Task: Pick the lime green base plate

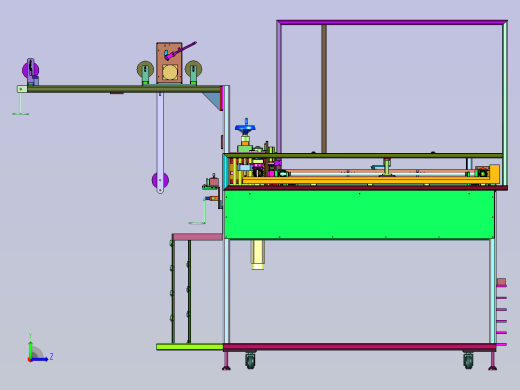Action: pos(190,347)
